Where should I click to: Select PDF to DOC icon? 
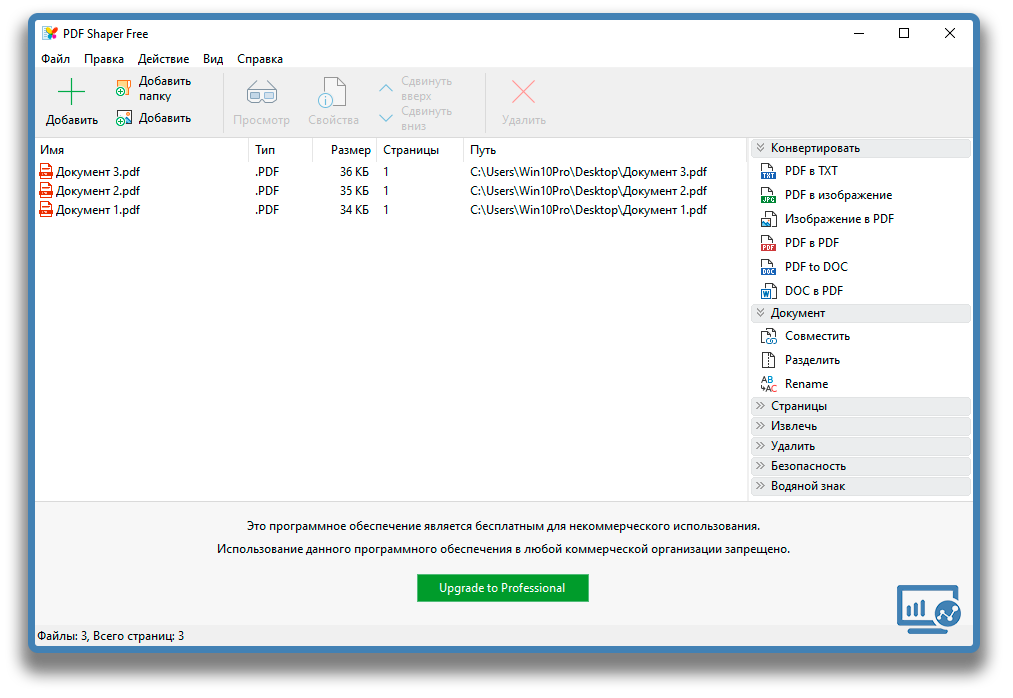pos(768,267)
